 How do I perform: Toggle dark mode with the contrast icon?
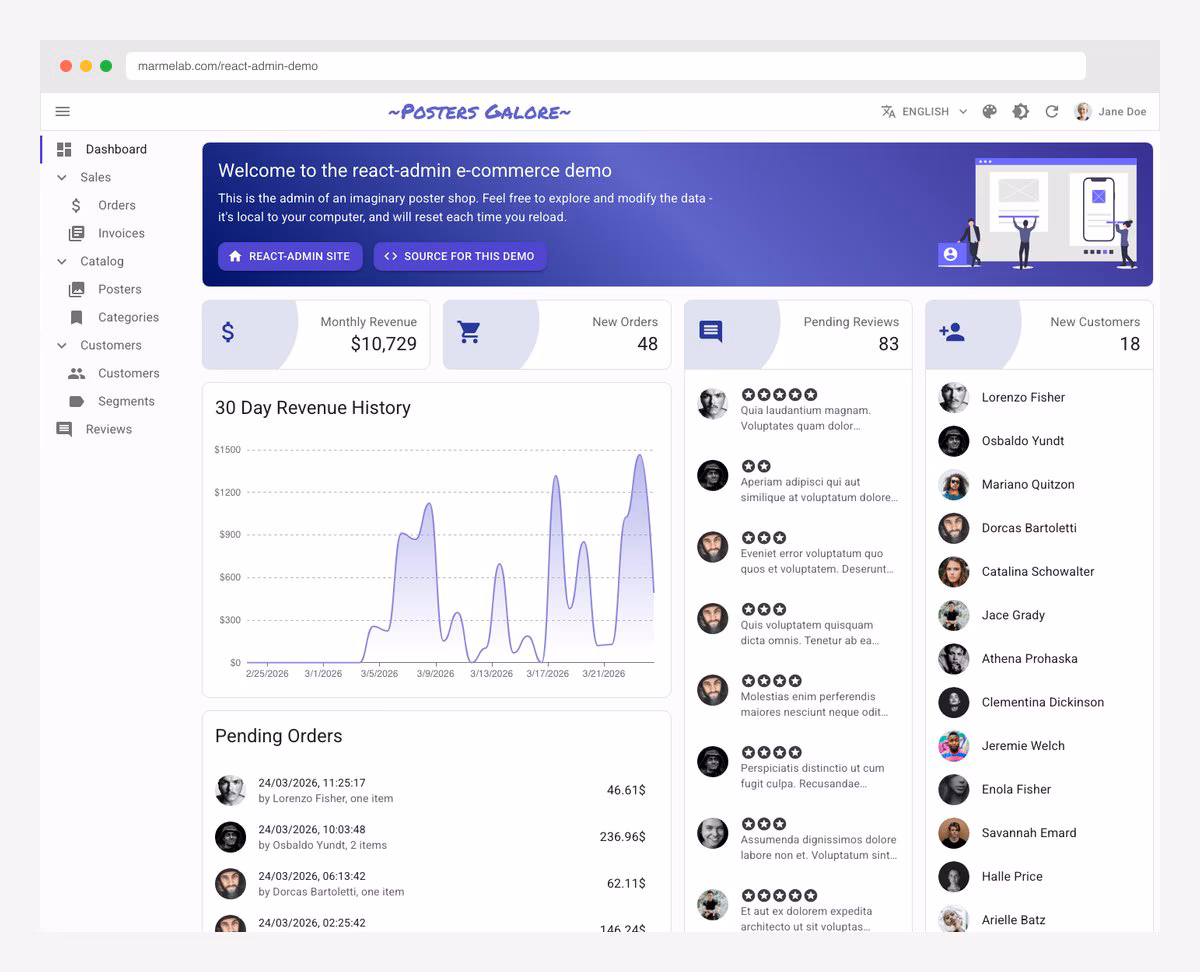coord(1020,111)
